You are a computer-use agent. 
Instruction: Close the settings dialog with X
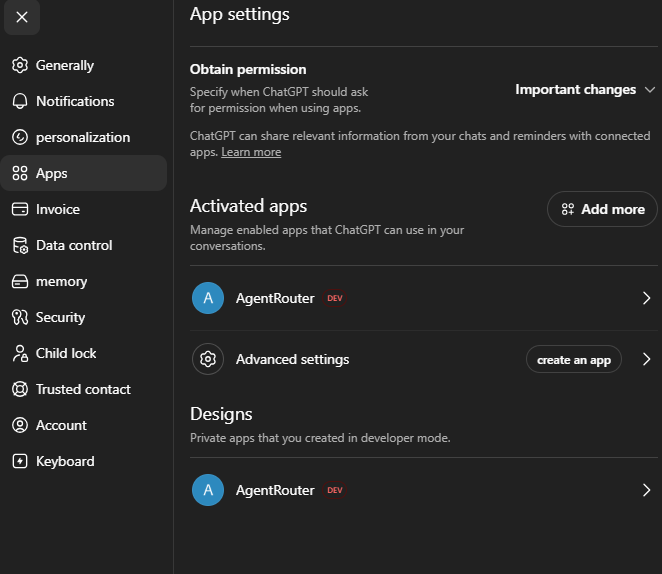click(x=22, y=17)
